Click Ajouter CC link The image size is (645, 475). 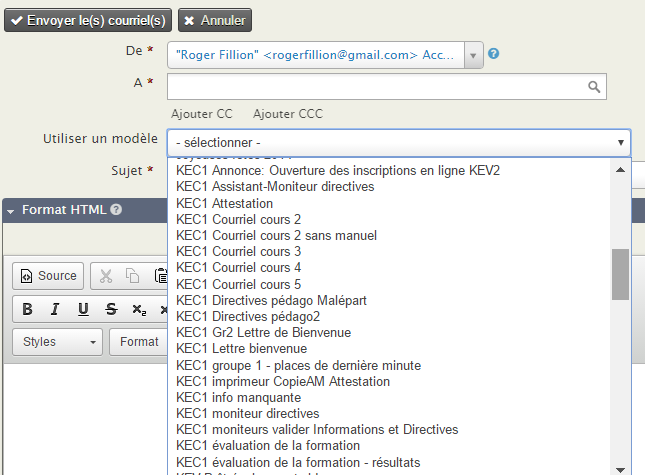pyautogui.click(x=202, y=114)
